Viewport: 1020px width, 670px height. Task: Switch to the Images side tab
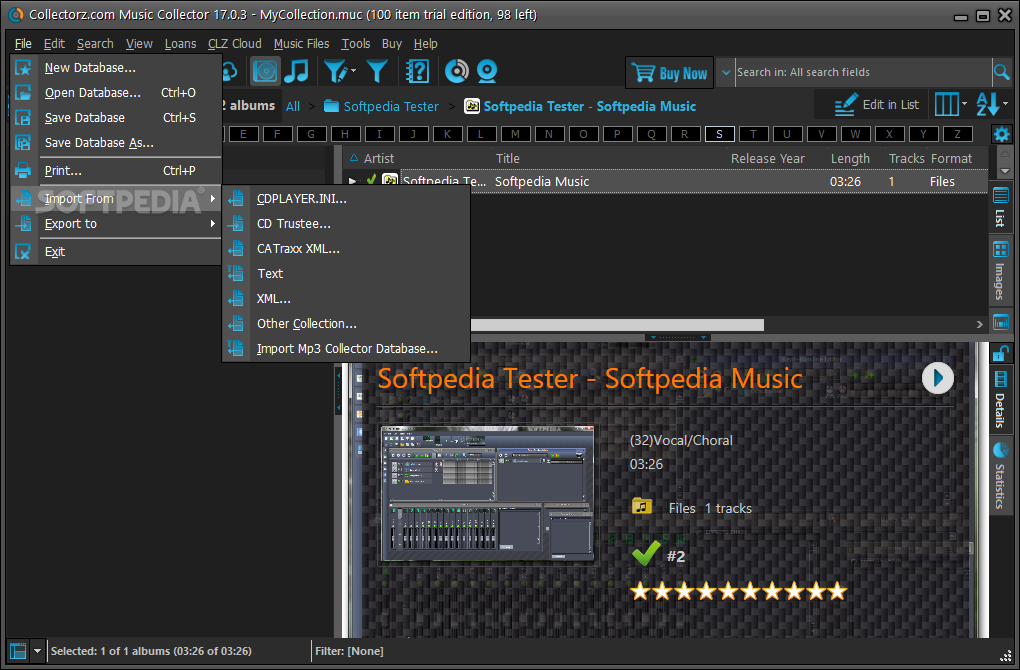coord(1000,271)
